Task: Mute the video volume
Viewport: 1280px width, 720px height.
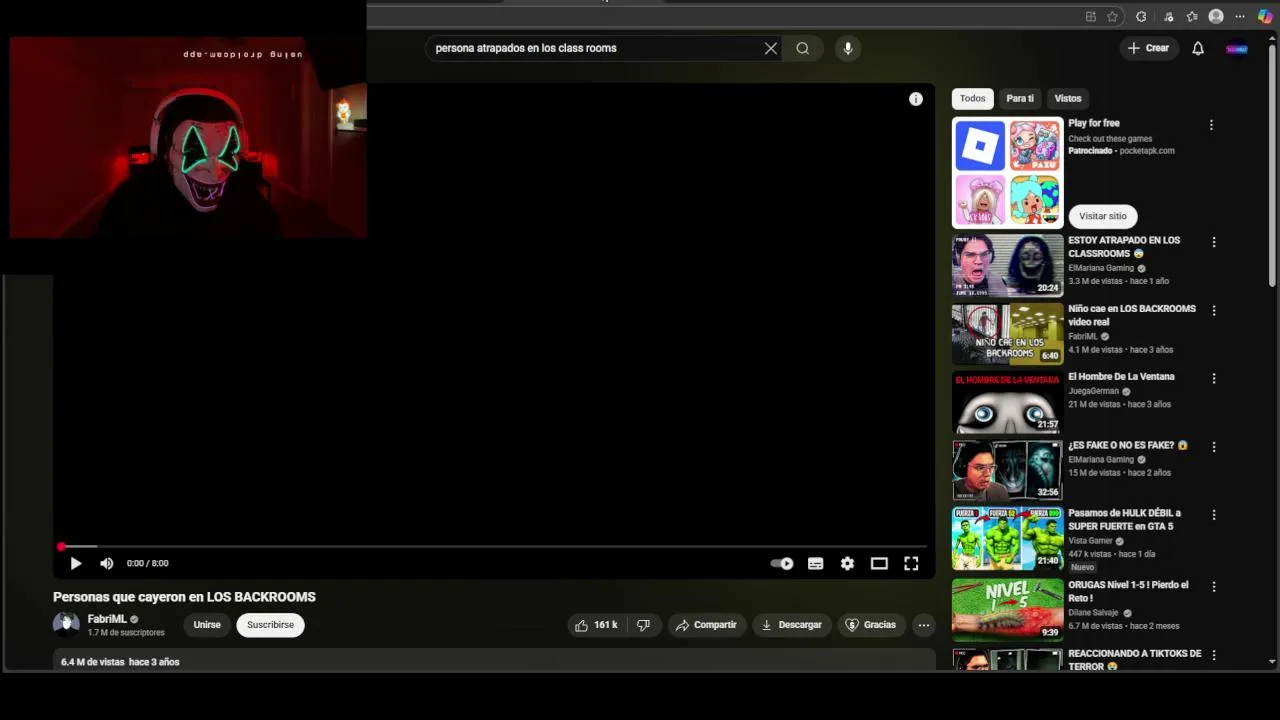Action: tap(107, 563)
